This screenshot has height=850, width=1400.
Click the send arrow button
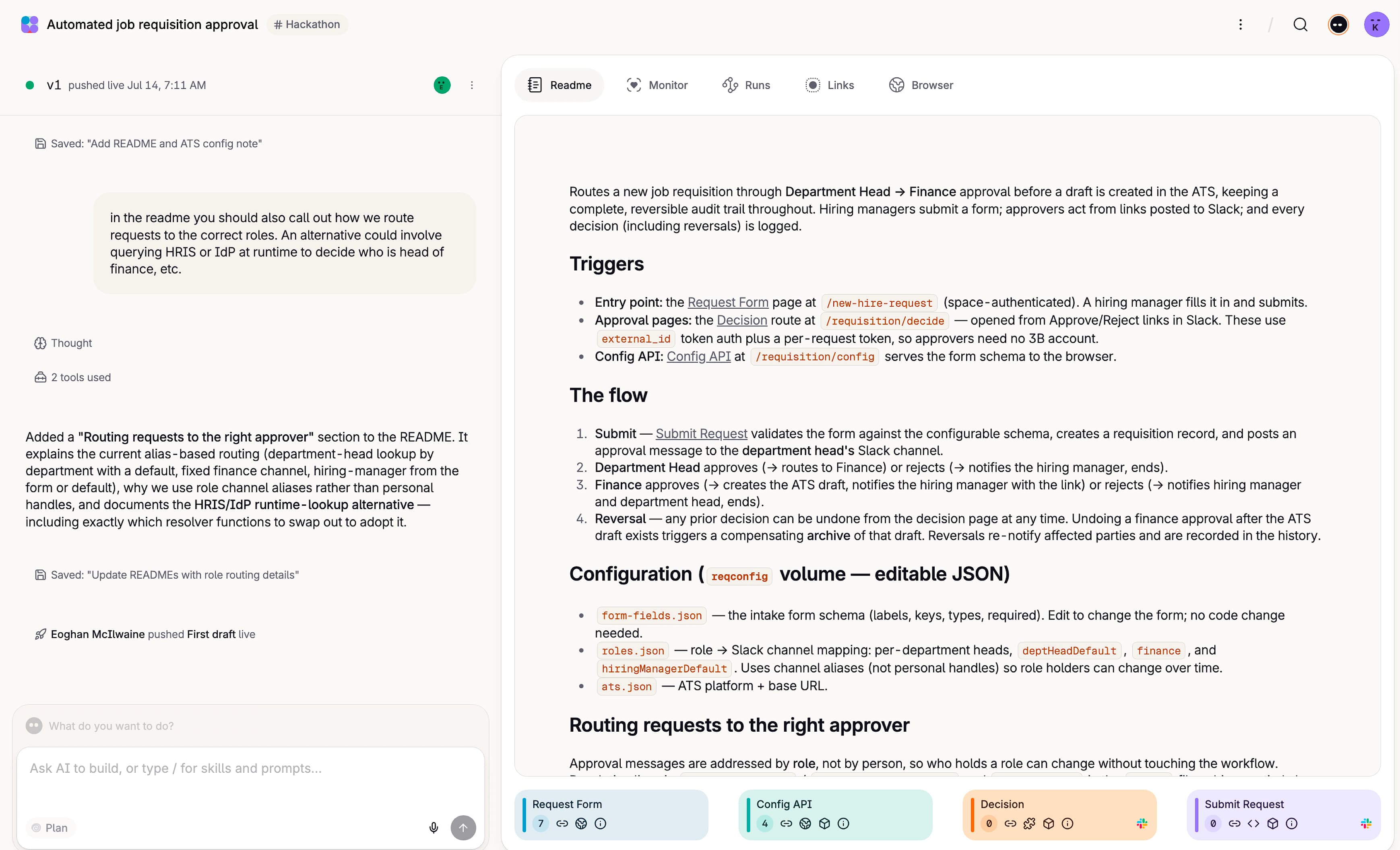click(x=463, y=828)
